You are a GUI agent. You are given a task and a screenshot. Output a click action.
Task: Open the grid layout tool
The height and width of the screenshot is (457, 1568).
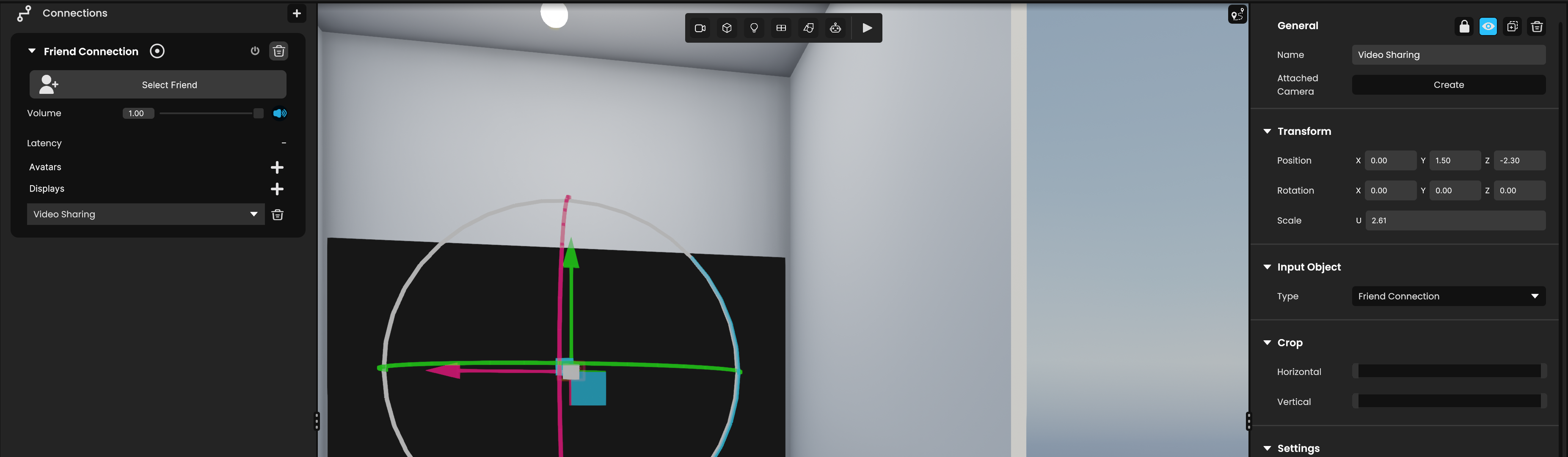(781, 28)
